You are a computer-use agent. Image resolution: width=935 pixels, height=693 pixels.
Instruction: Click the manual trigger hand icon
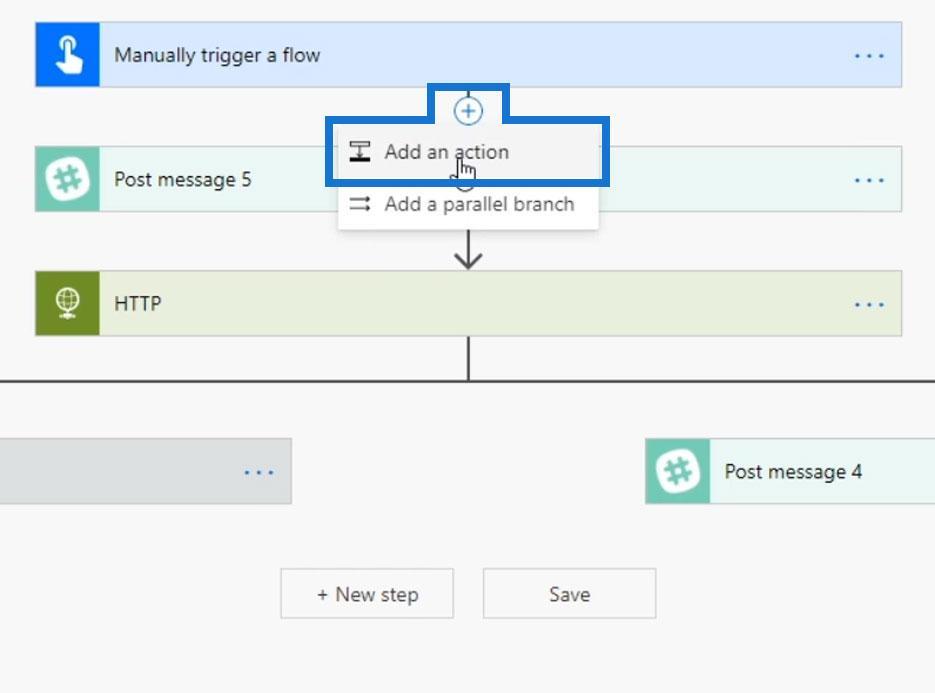click(67, 55)
